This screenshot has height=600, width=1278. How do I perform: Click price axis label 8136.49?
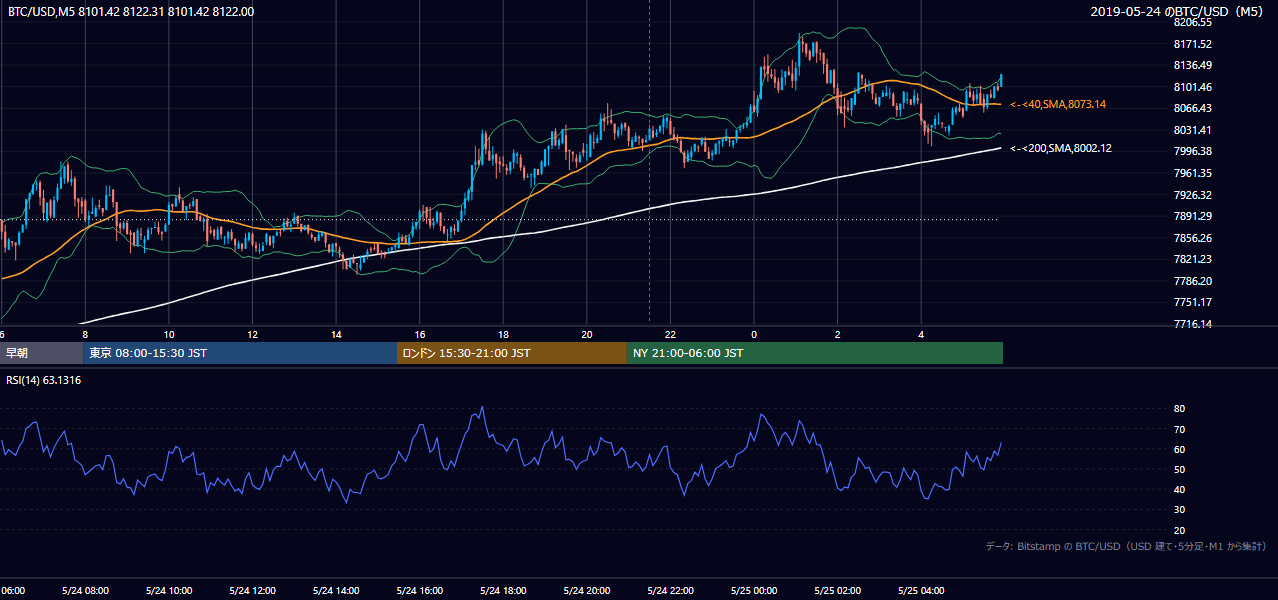coord(1193,65)
